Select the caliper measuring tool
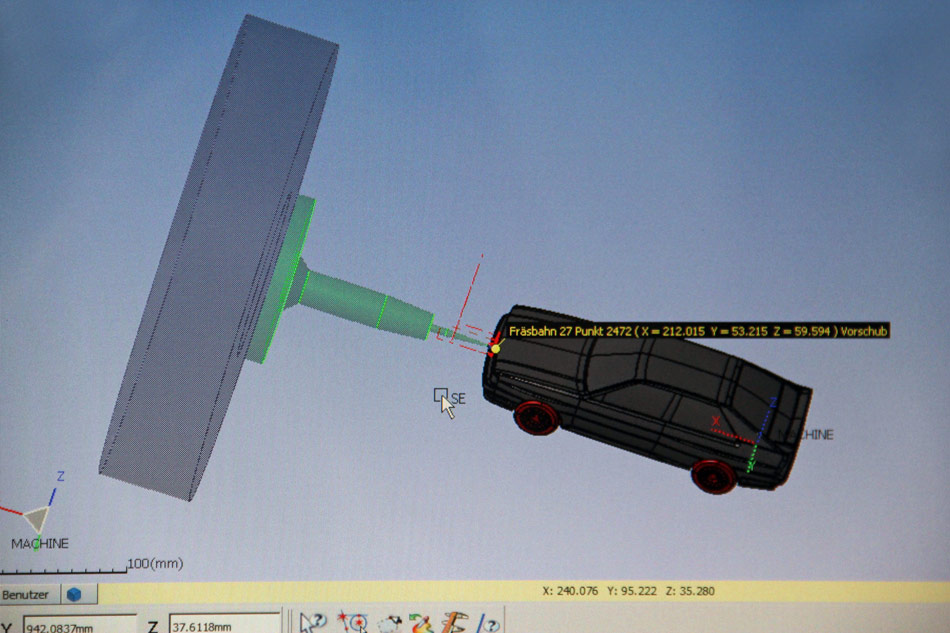 [x=454, y=623]
